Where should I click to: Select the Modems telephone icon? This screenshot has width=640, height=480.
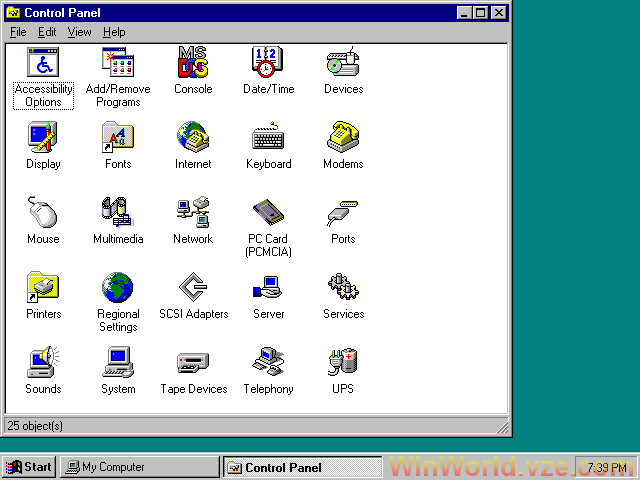click(x=343, y=137)
